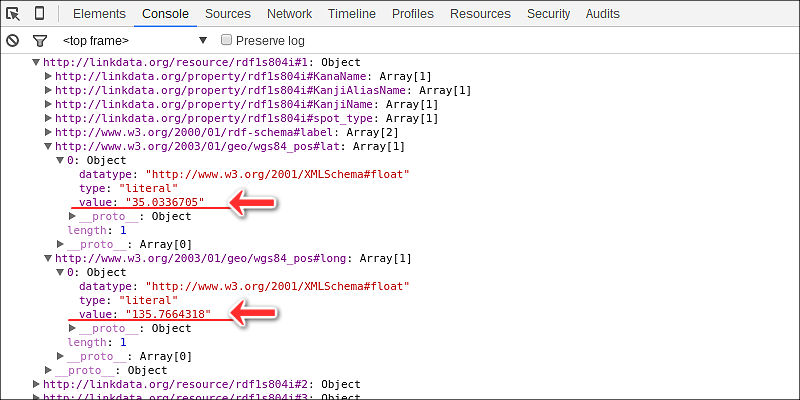
Task: Expand the rdf-schema#label array
Action: pos(48,132)
